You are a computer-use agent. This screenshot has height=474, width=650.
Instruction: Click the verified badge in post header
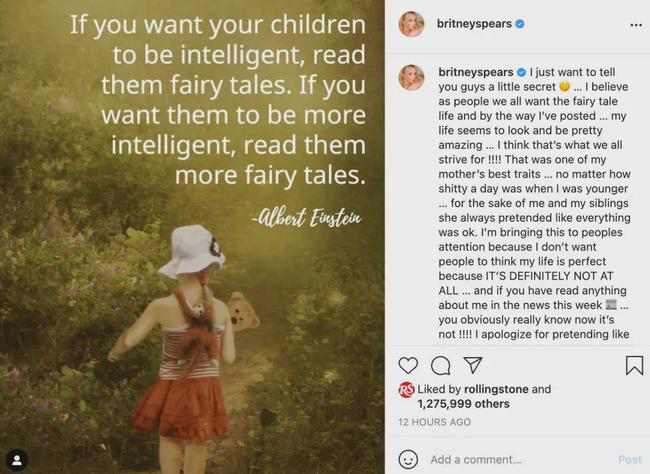[520, 23]
